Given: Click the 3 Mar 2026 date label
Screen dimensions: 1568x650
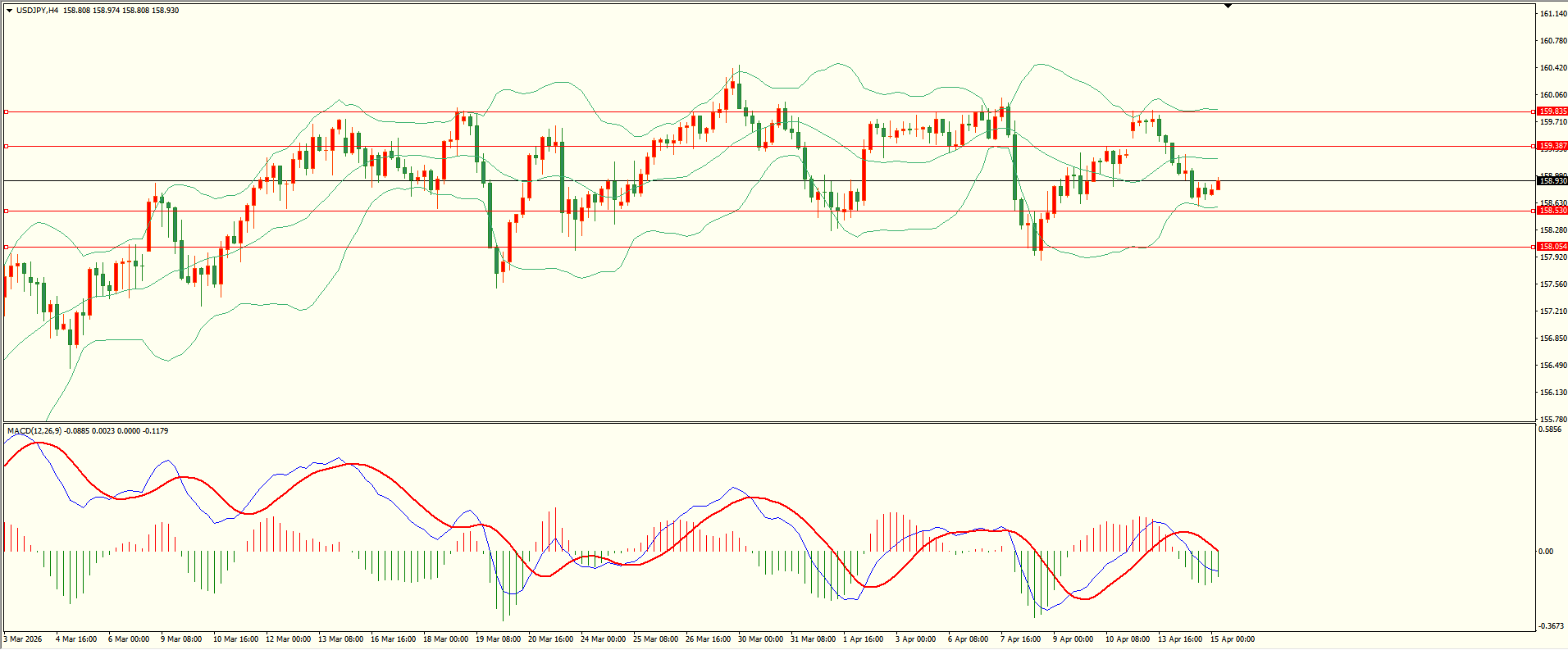Looking at the screenshot, I should pyautogui.click(x=23, y=639).
